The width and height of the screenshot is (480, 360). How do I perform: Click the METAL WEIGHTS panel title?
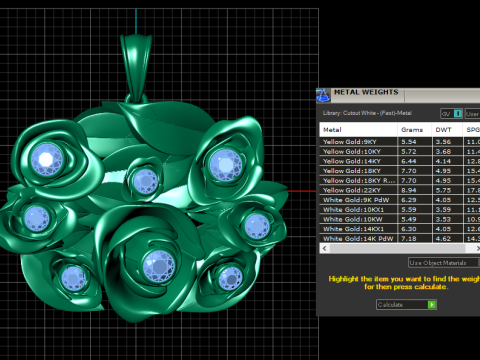[366, 92]
